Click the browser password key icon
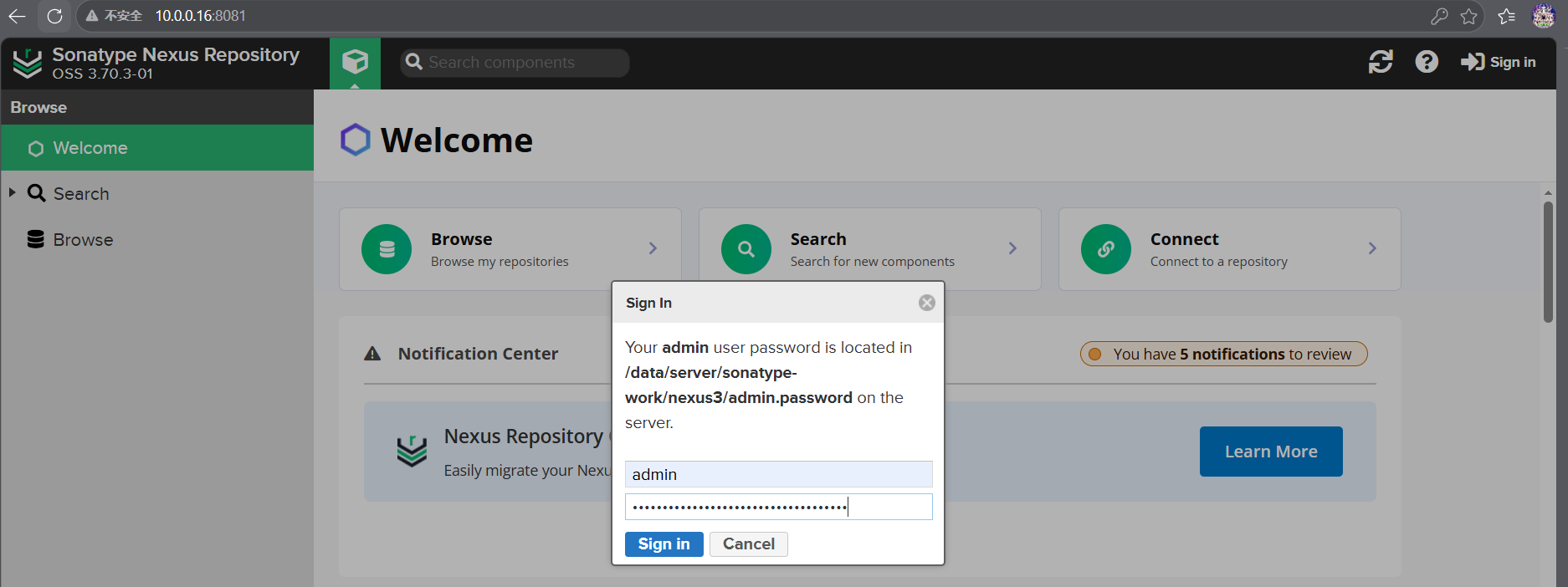 pyautogui.click(x=1439, y=16)
